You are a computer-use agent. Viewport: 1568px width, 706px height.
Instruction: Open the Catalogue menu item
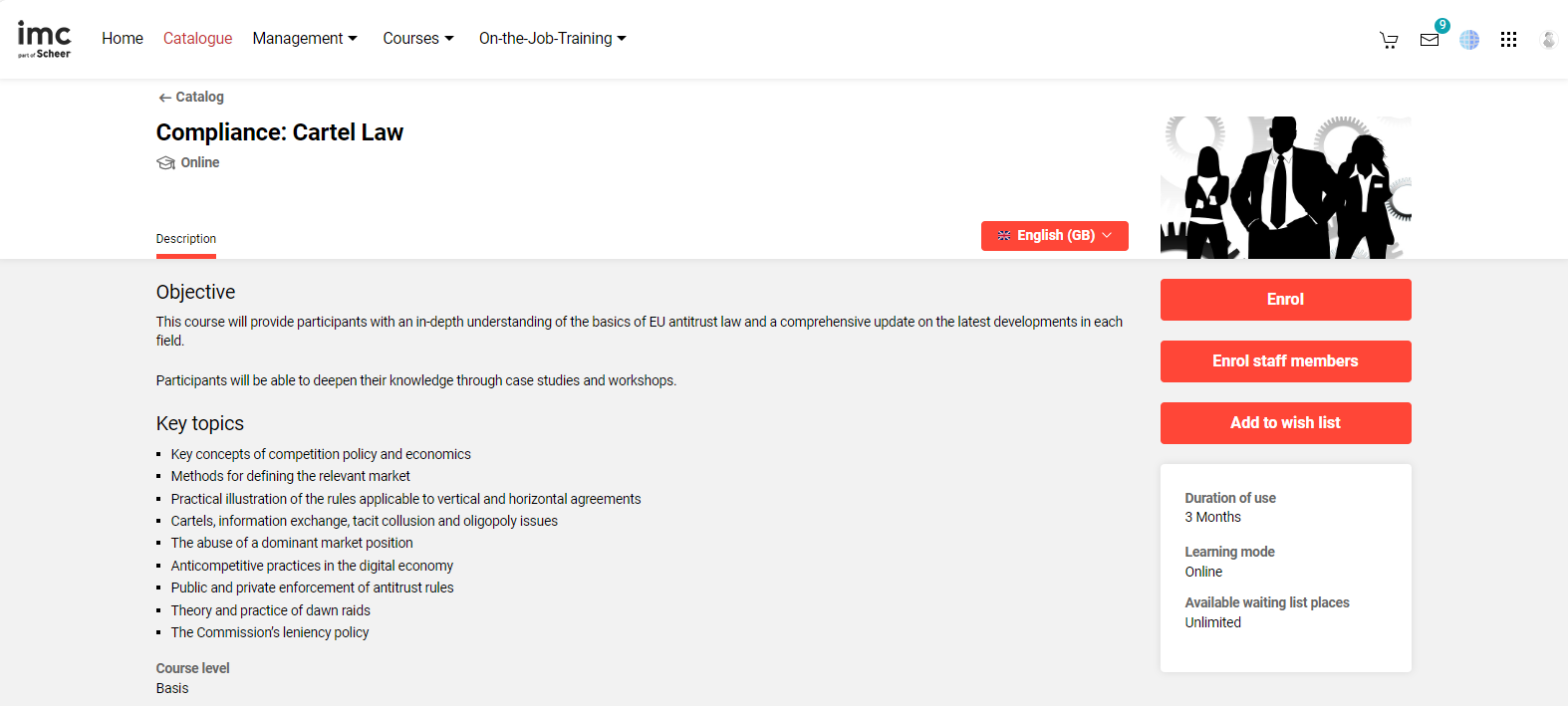197,39
